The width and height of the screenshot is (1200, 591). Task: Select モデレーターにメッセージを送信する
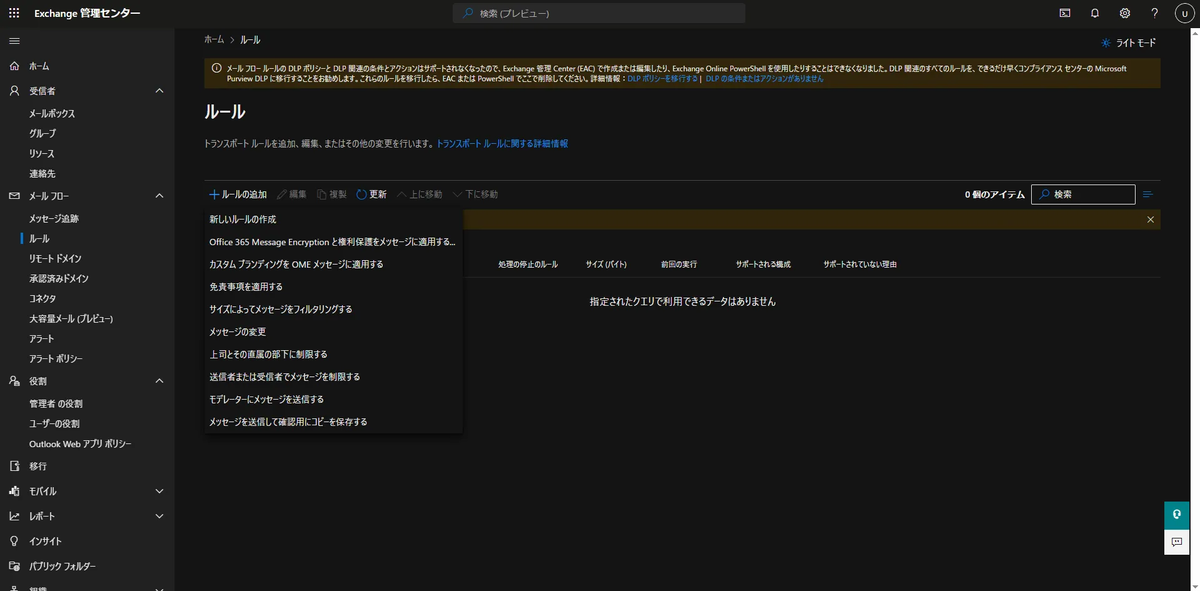333,399
